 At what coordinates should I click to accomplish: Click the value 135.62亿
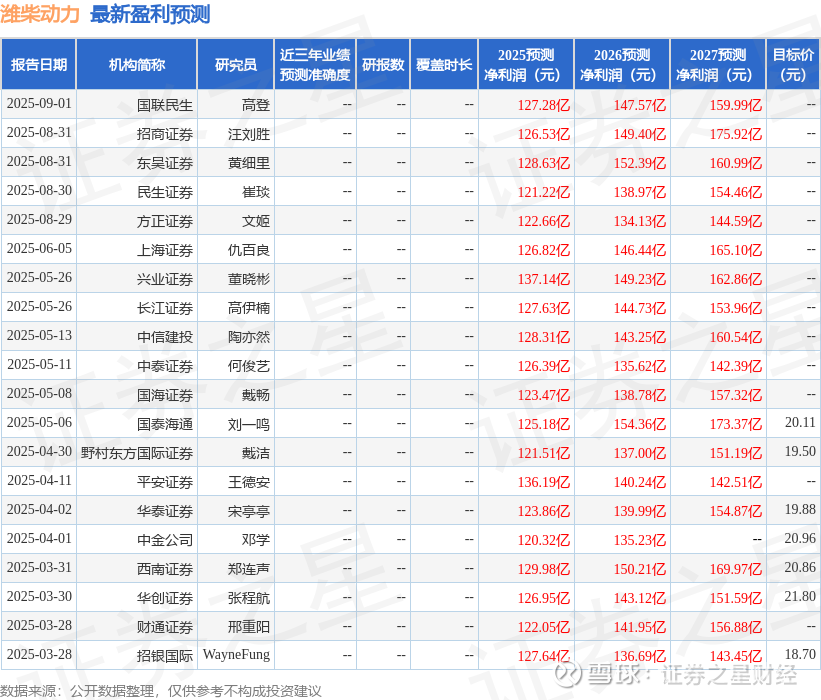[x=640, y=366]
